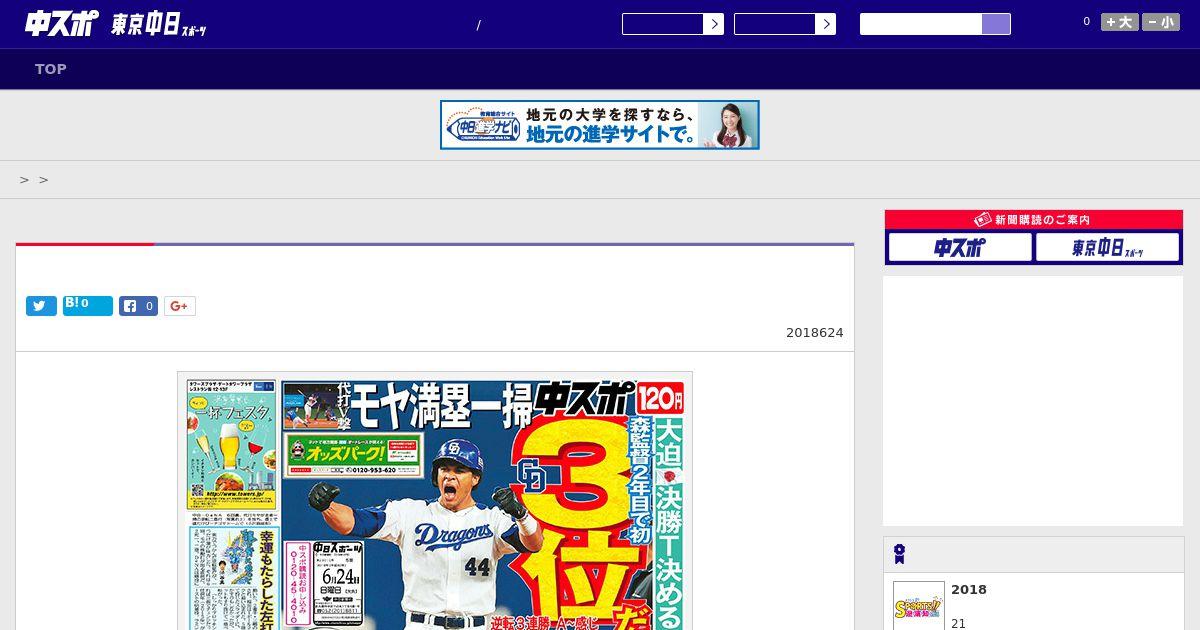The height and width of the screenshot is (630, 1200).
Task: Open the 地元の進学サイト banner ad
Action: tap(600, 125)
